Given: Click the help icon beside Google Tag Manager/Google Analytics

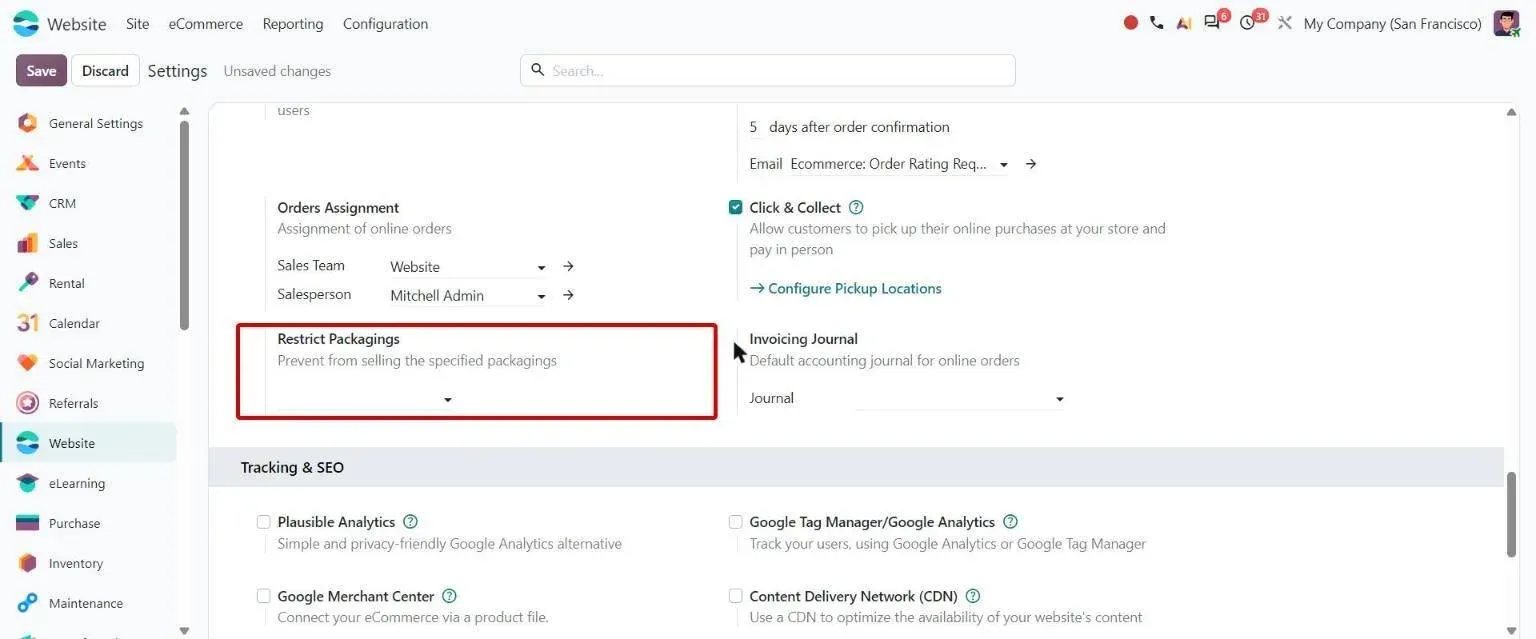Looking at the screenshot, I should click(x=1010, y=522).
